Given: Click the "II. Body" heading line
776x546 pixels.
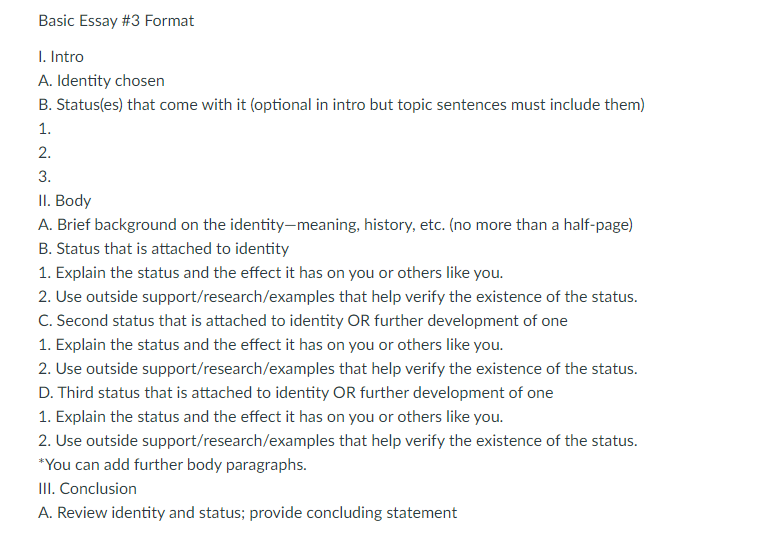Looking at the screenshot, I should (x=64, y=201).
